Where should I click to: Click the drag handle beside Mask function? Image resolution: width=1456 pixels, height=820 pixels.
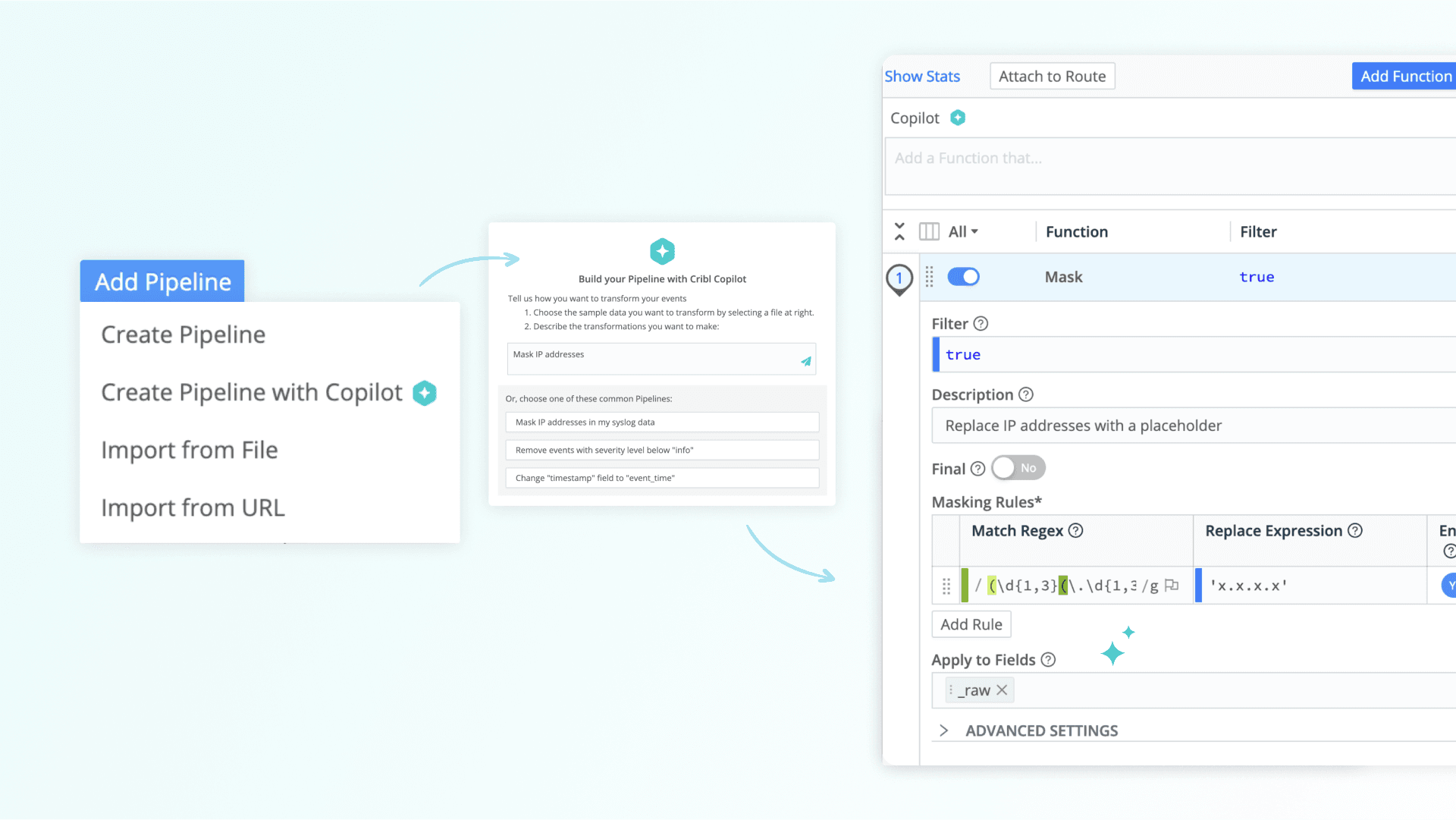(929, 277)
